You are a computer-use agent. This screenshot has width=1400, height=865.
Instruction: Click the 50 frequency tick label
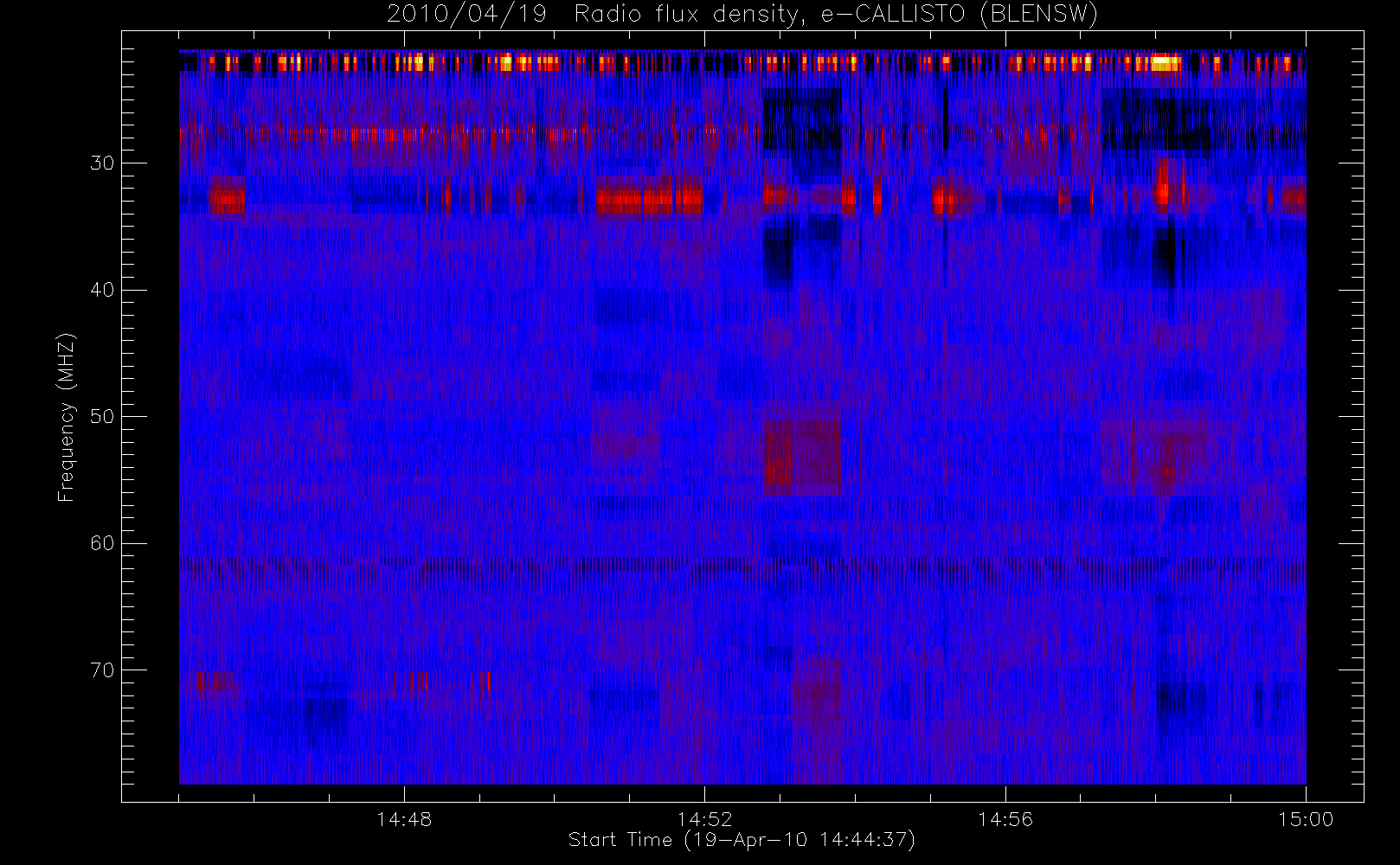coord(102,416)
